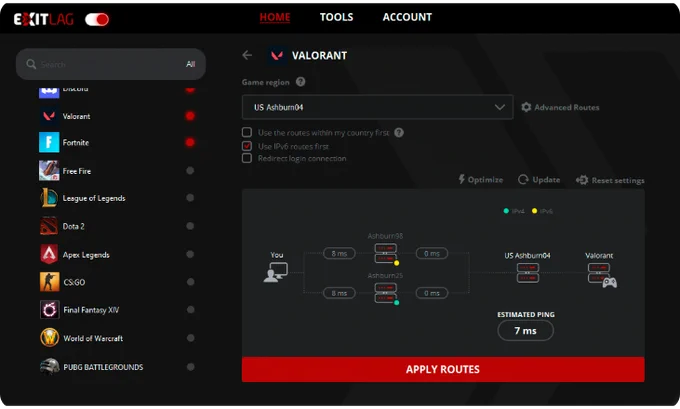Viewport: 680px width, 409px height.
Task: Click the IPv4 green legend dot
Action: tap(506, 211)
